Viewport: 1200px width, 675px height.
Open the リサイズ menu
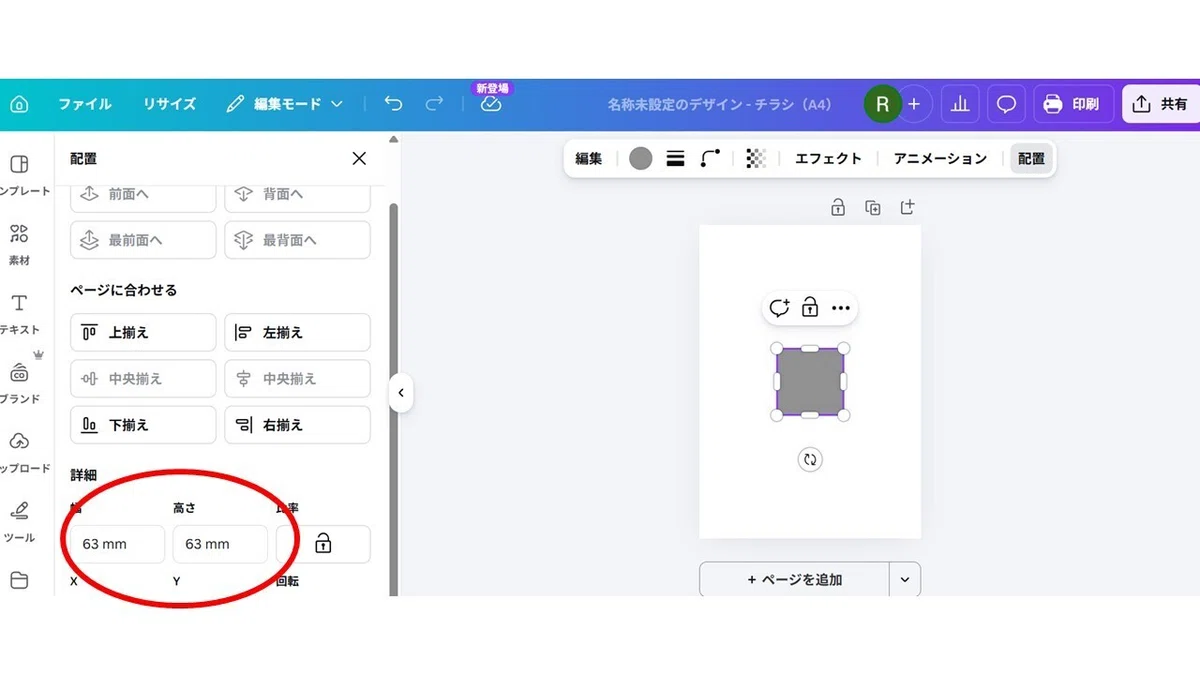[169, 104]
